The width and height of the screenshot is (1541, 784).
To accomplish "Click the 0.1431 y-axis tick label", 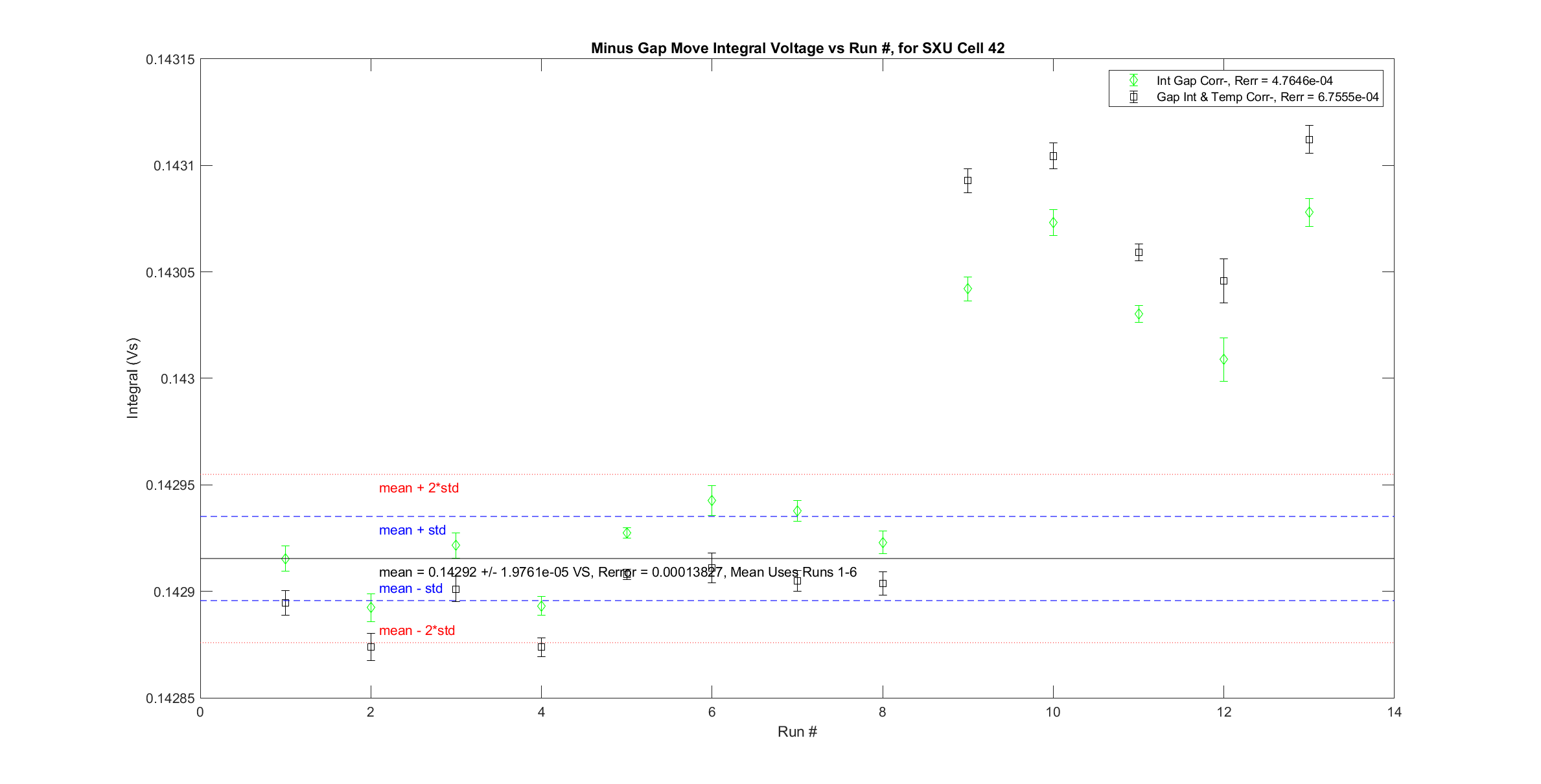I will 174,166.
